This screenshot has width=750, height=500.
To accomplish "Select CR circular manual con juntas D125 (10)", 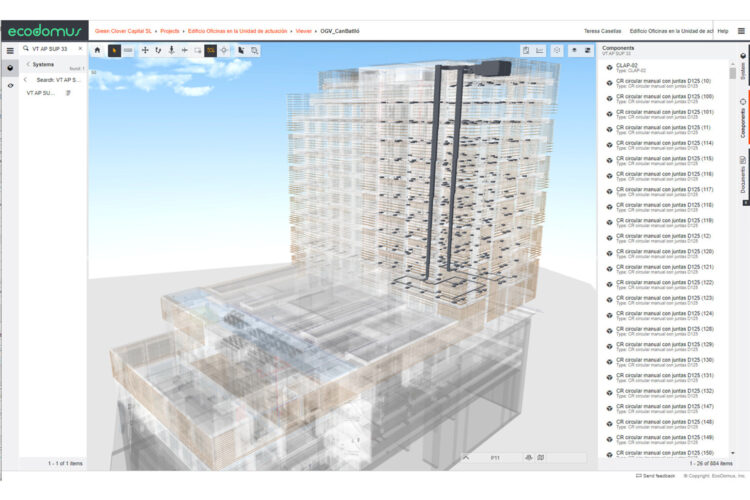I will pyautogui.click(x=664, y=83).
